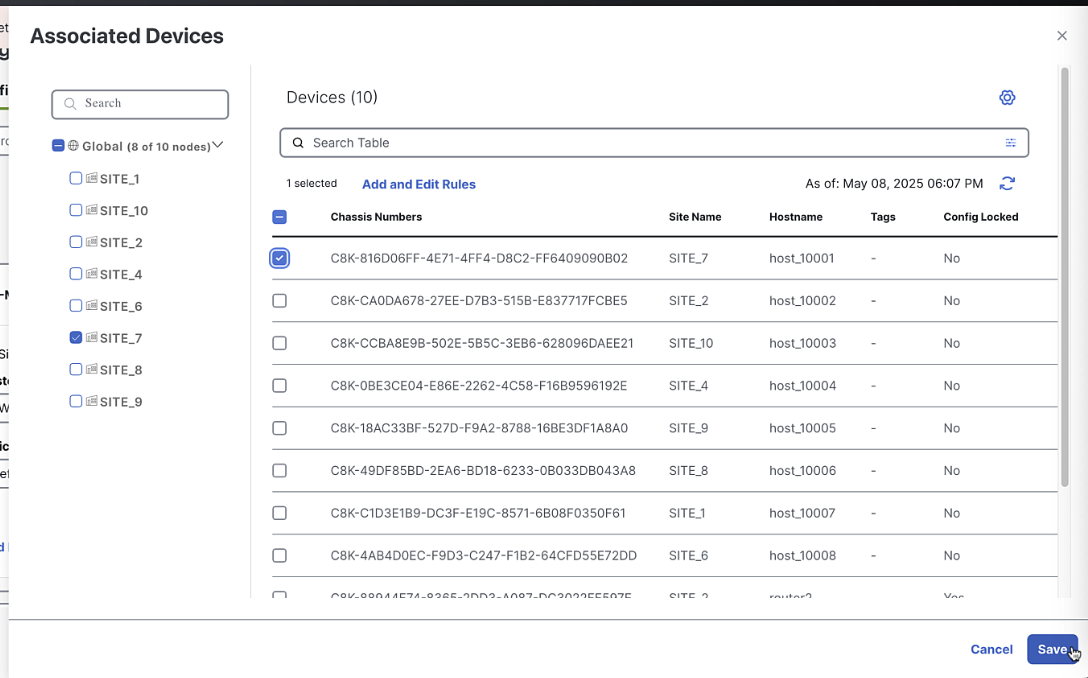
Task: Click the Save button
Action: [1053, 650]
